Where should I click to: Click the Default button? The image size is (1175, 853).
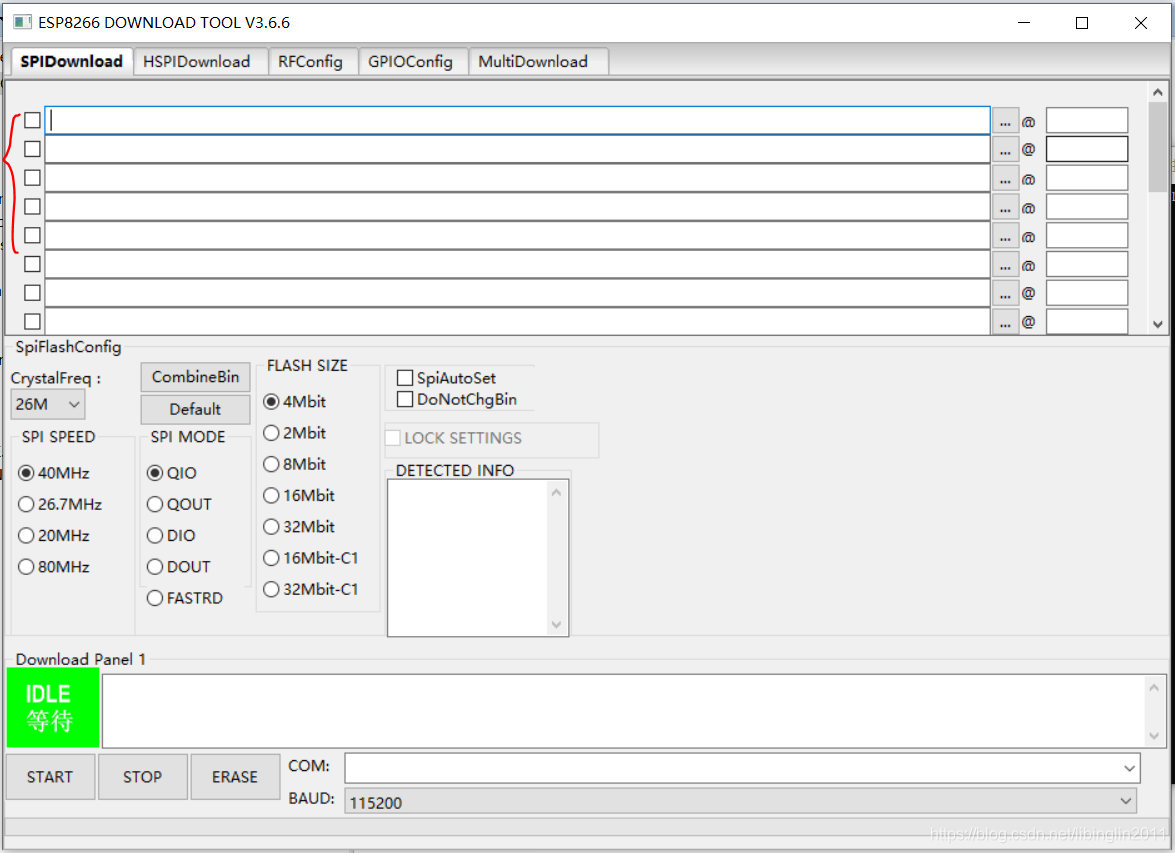tap(196, 409)
